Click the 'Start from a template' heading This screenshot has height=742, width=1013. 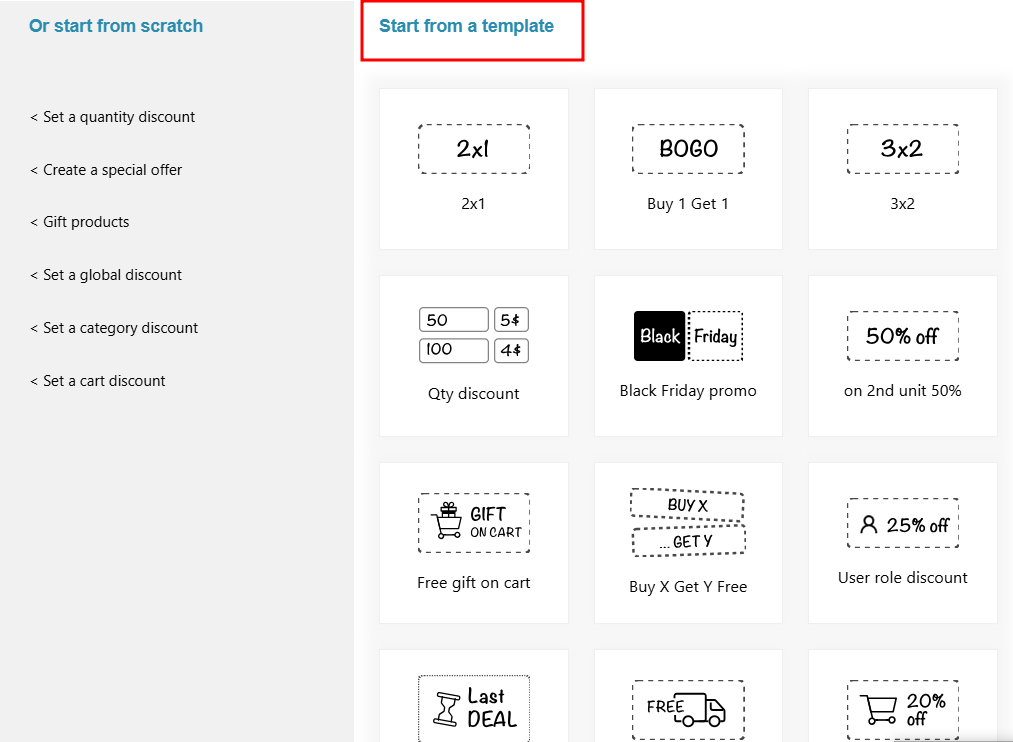[x=466, y=26]
